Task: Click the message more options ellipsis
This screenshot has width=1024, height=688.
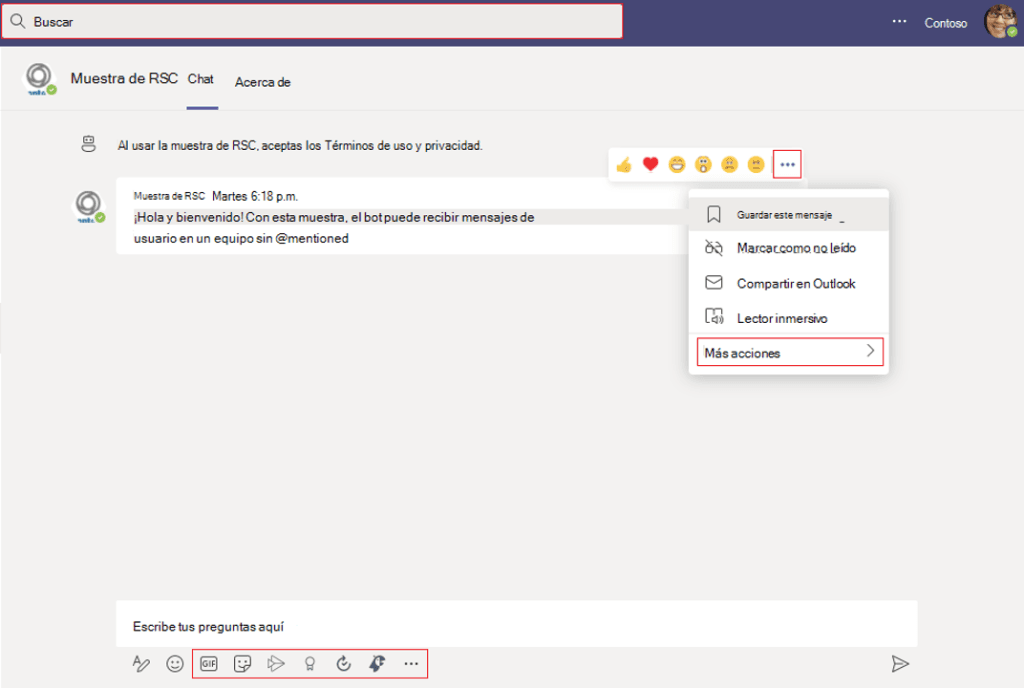Action: (x=787, y=164)
